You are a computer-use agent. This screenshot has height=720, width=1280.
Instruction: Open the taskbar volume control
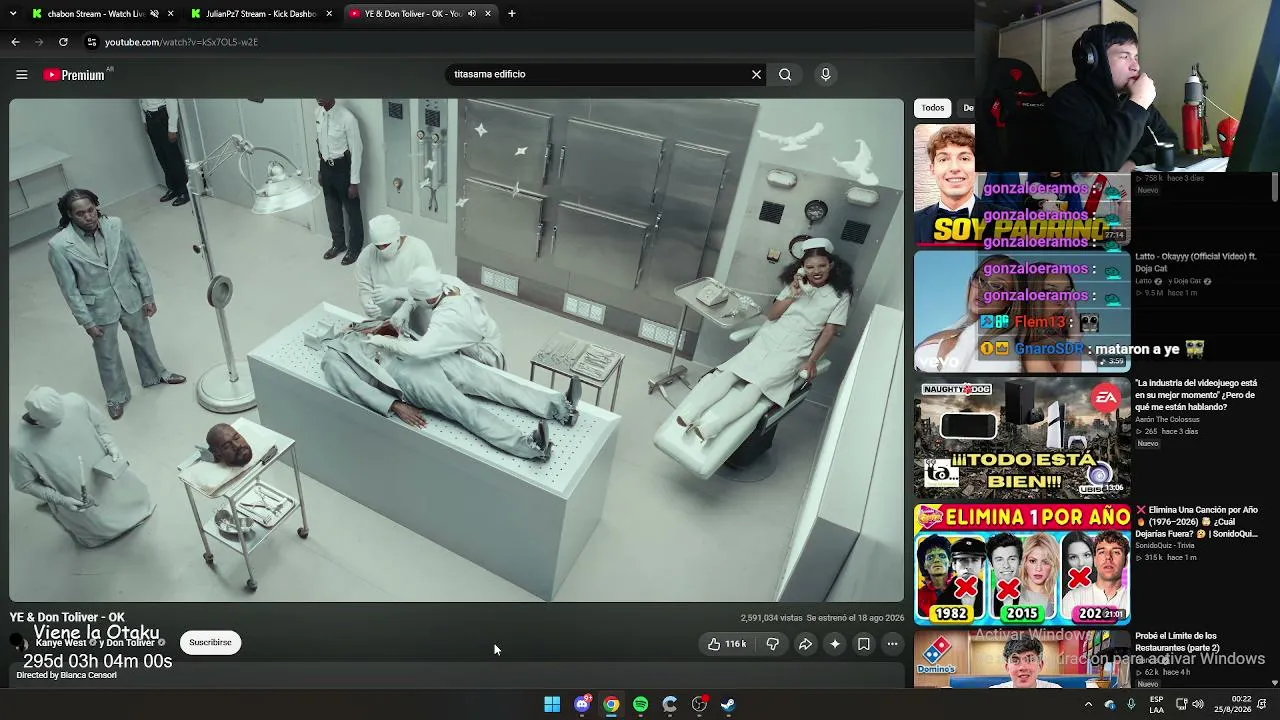point(1198,704)
